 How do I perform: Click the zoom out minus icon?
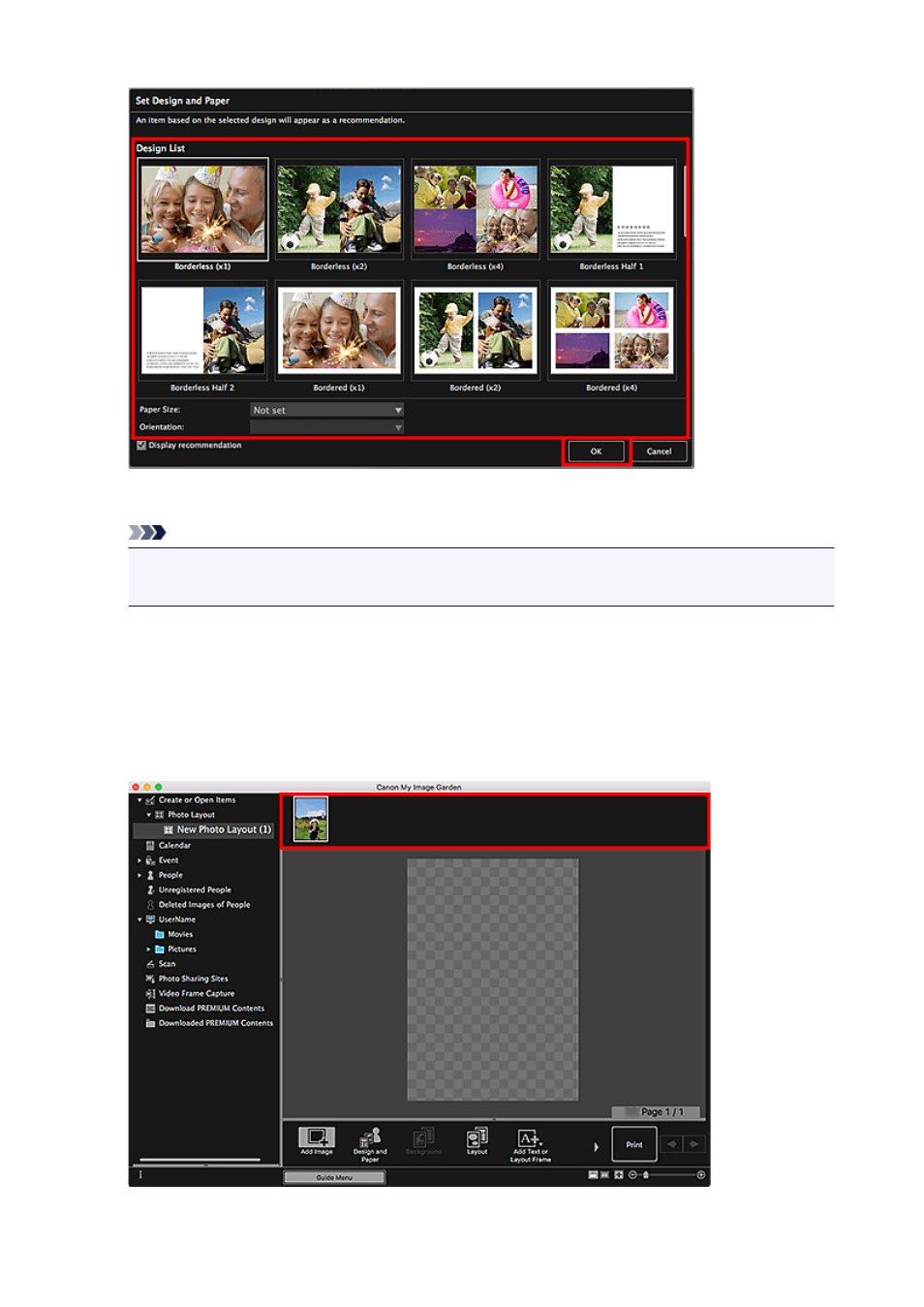tap(632, 1175)
